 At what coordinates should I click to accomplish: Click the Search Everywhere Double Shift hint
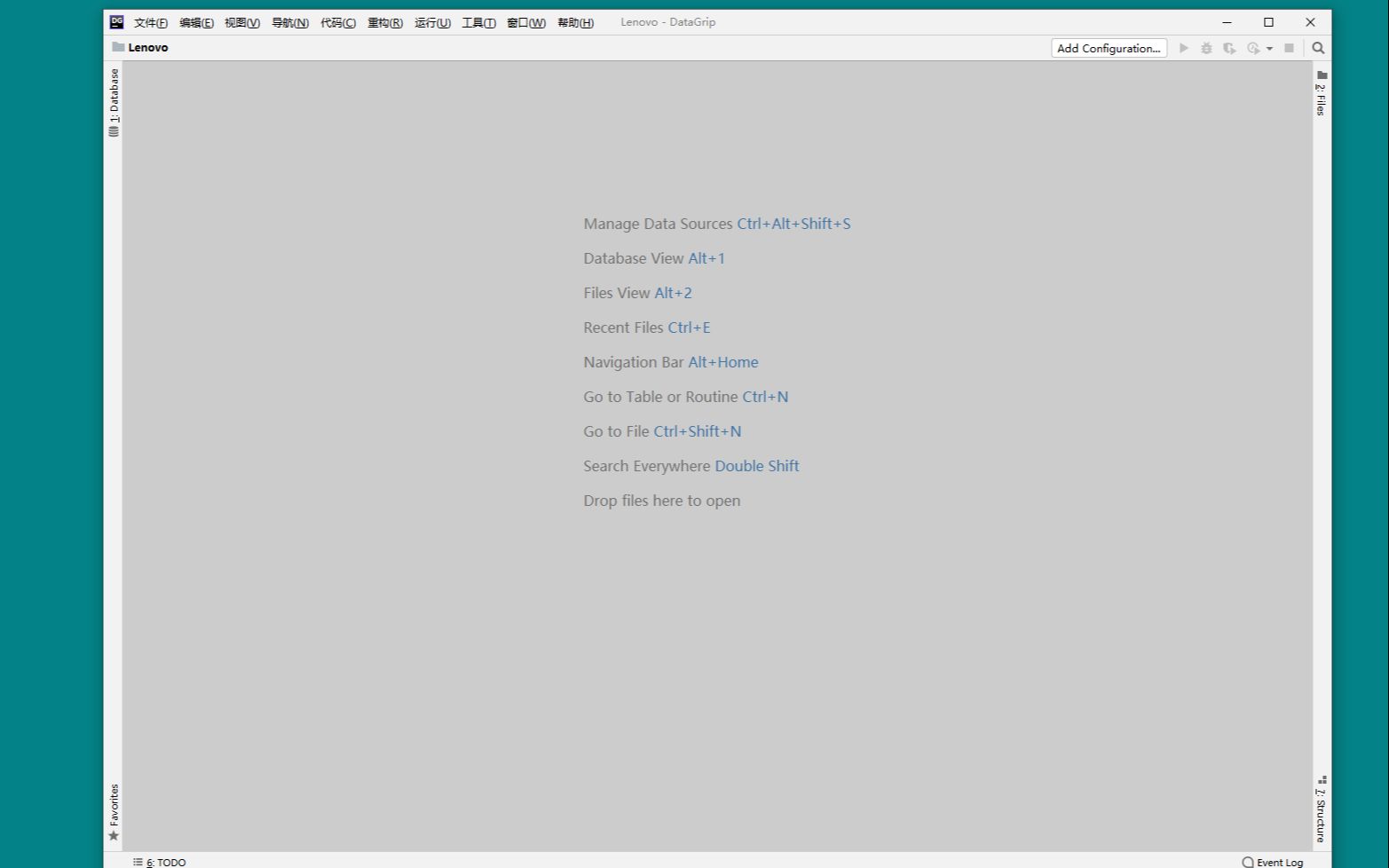tap(691, 466)
